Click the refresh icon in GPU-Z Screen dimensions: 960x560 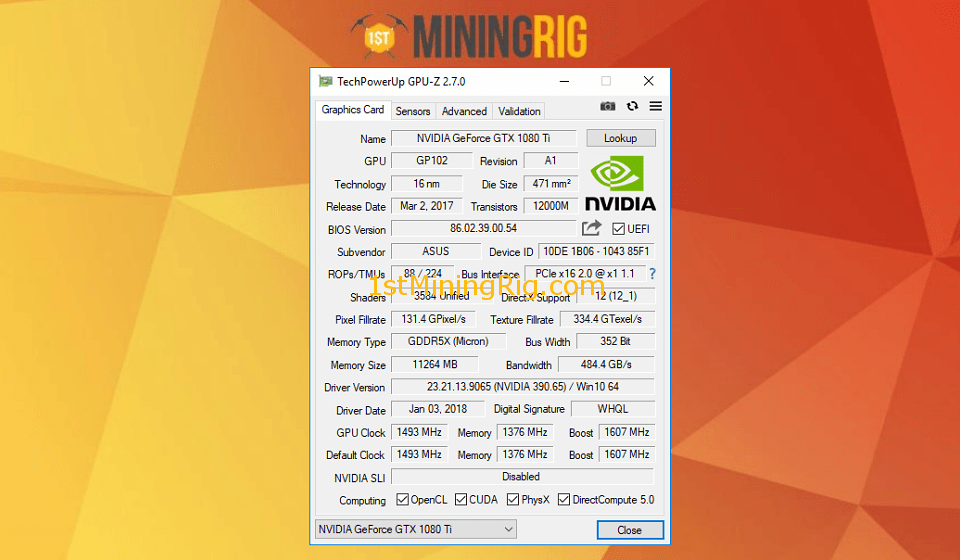[632, 106]
